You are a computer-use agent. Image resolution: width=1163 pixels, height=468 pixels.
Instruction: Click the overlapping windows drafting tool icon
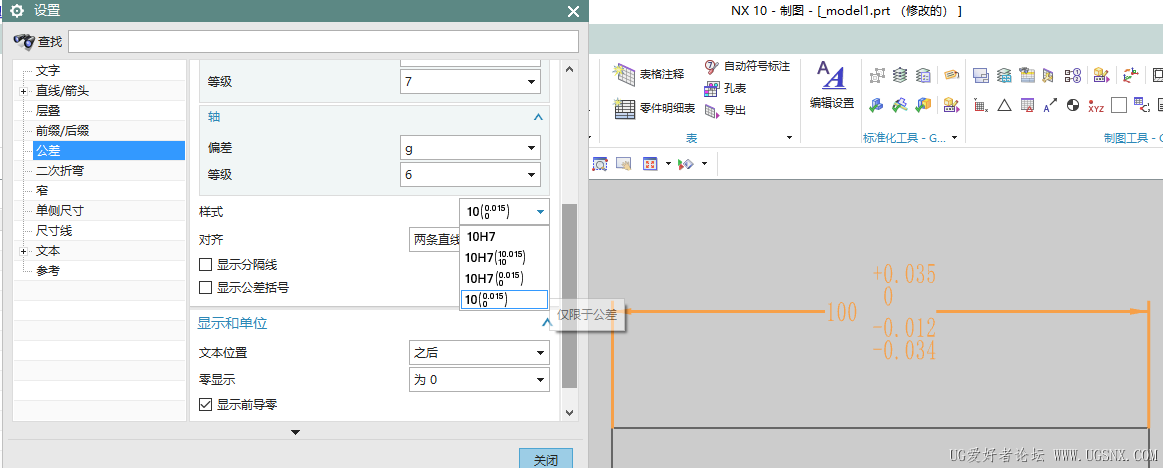[981, 74]
